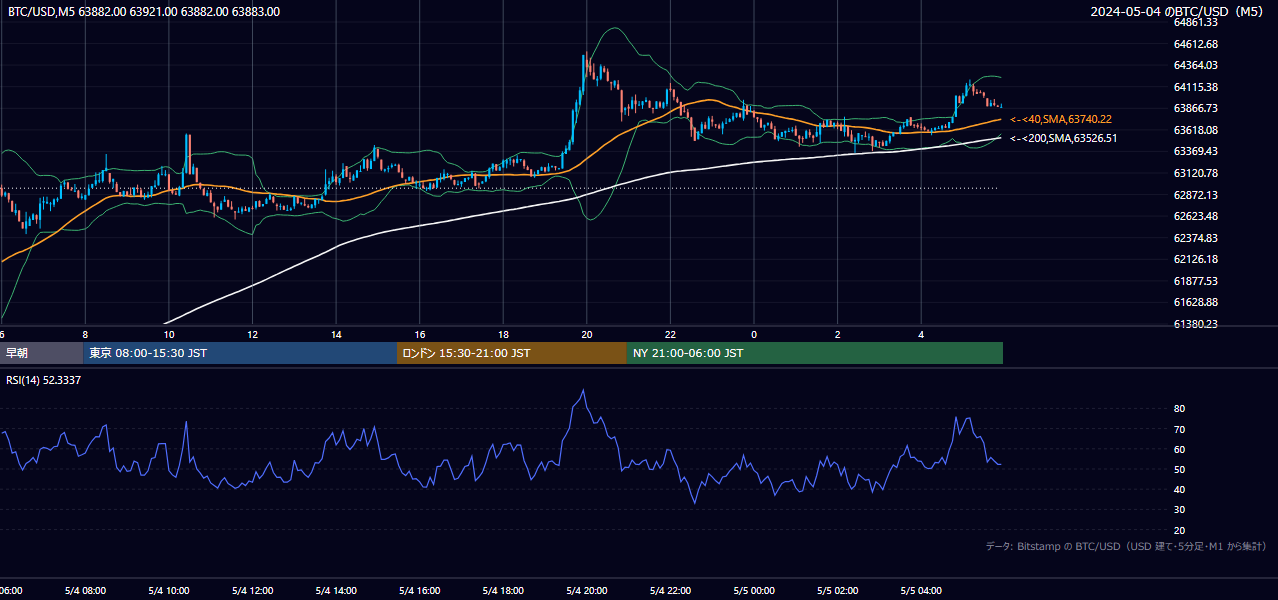Click hour label 8 under the price chart
This screenshot has height=600, width=1278.
coord(85,334)
